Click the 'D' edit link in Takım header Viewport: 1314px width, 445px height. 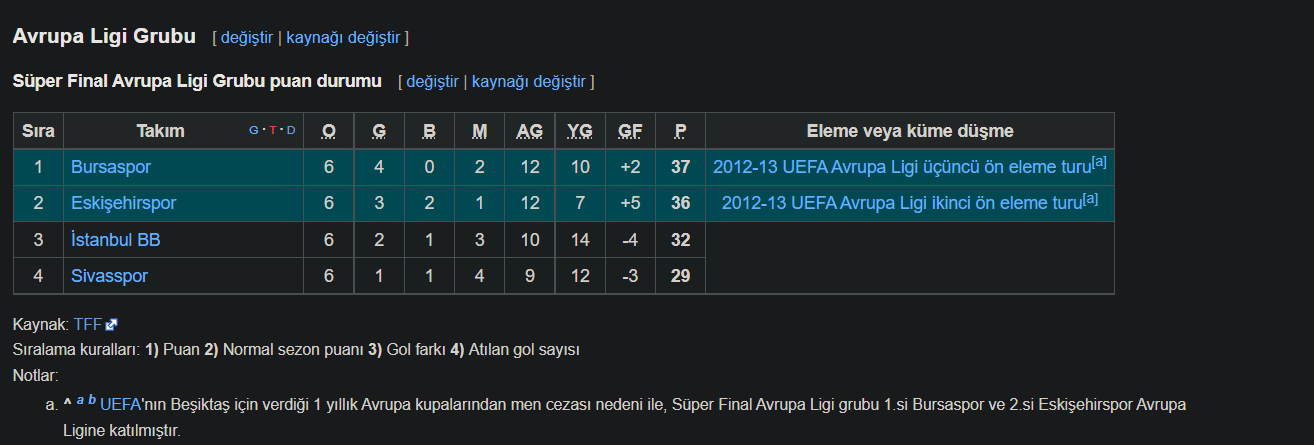[291, 131]
